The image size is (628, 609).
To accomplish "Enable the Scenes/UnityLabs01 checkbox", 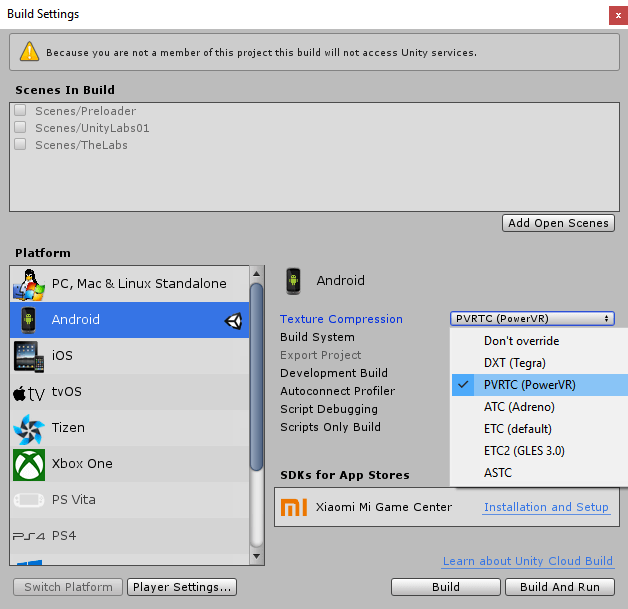I will 20,127.
